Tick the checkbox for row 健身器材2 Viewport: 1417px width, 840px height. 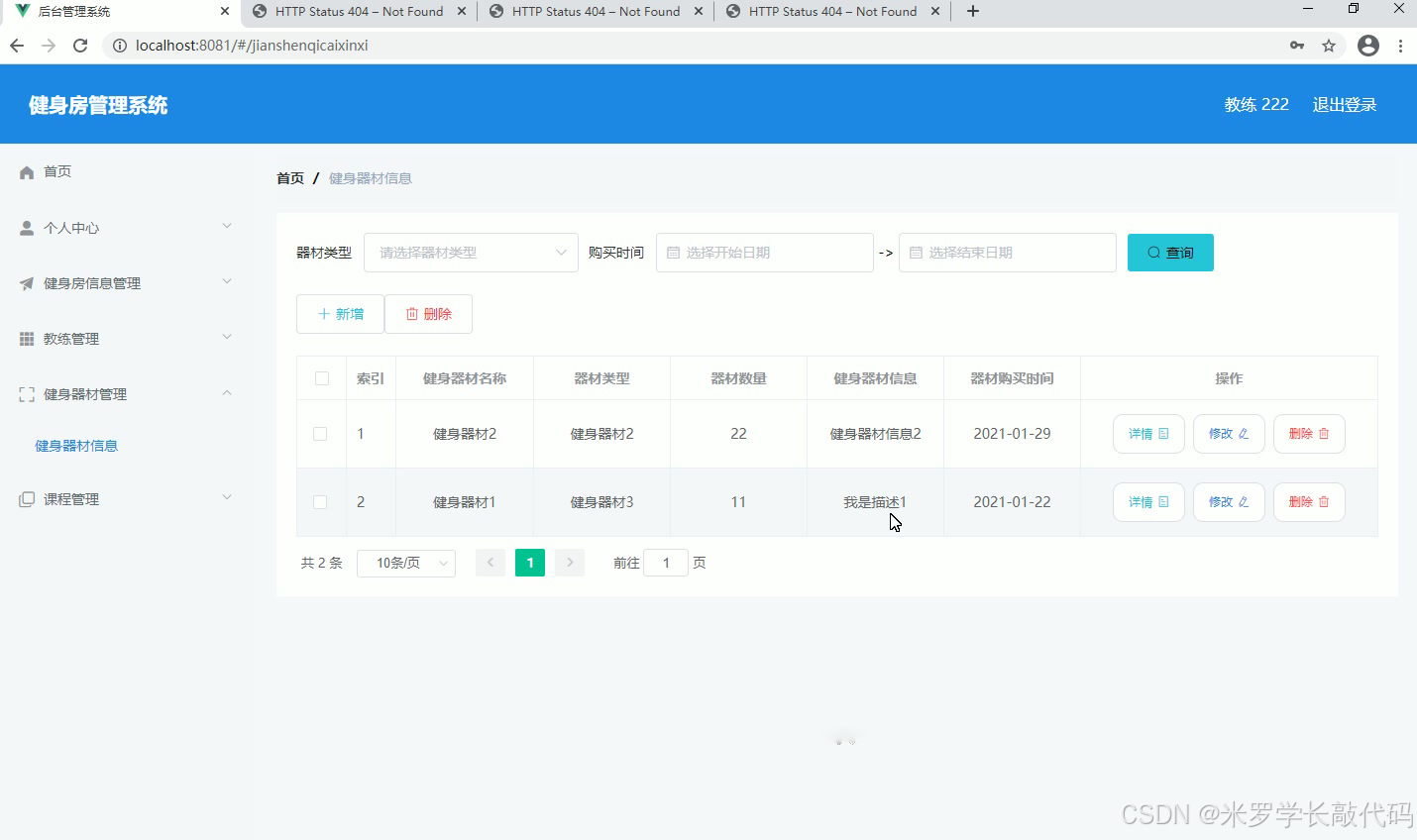click(x=320, y=434)
